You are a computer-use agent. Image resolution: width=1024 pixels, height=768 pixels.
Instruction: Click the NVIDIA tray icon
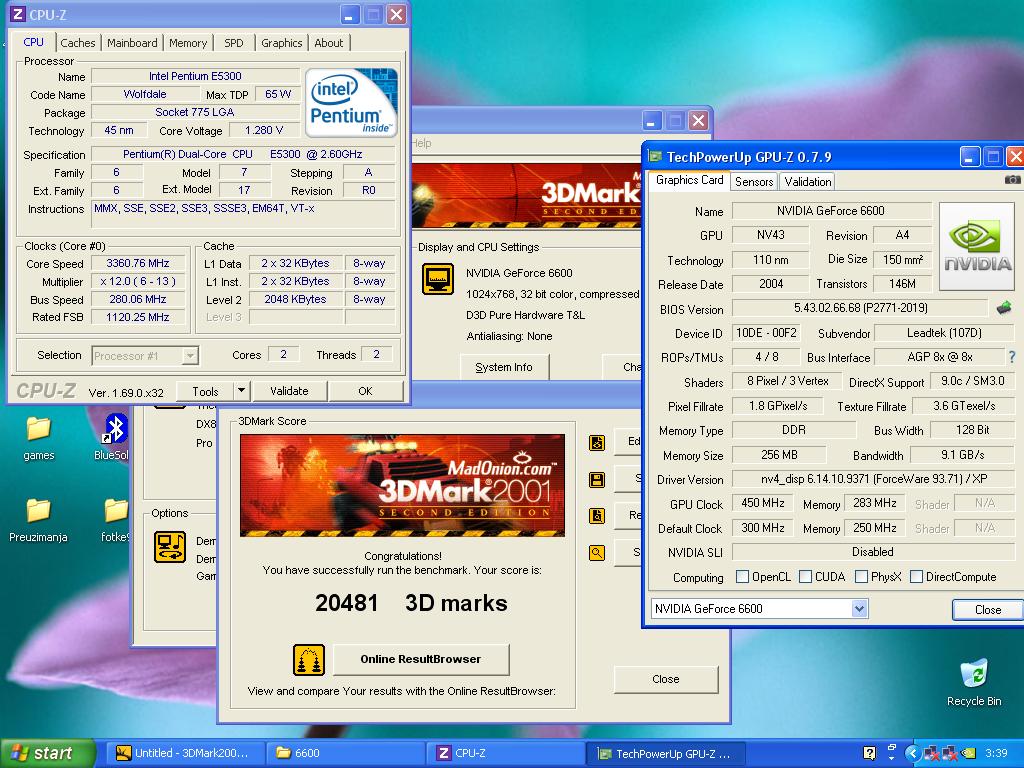[x=968, y=753]
